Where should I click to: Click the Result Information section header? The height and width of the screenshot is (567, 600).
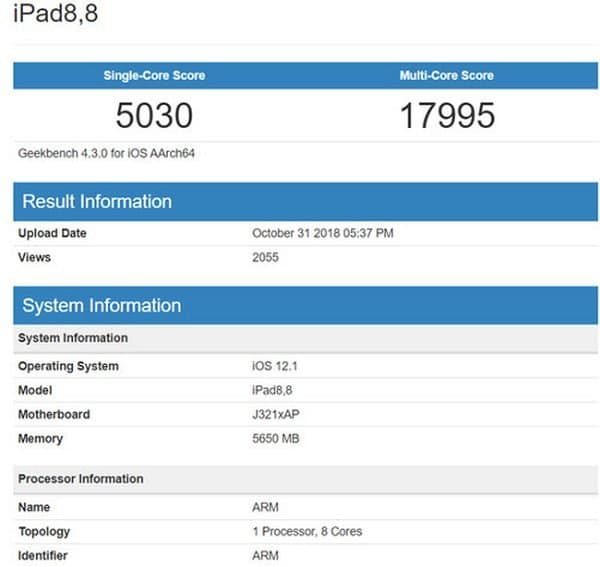305,202
